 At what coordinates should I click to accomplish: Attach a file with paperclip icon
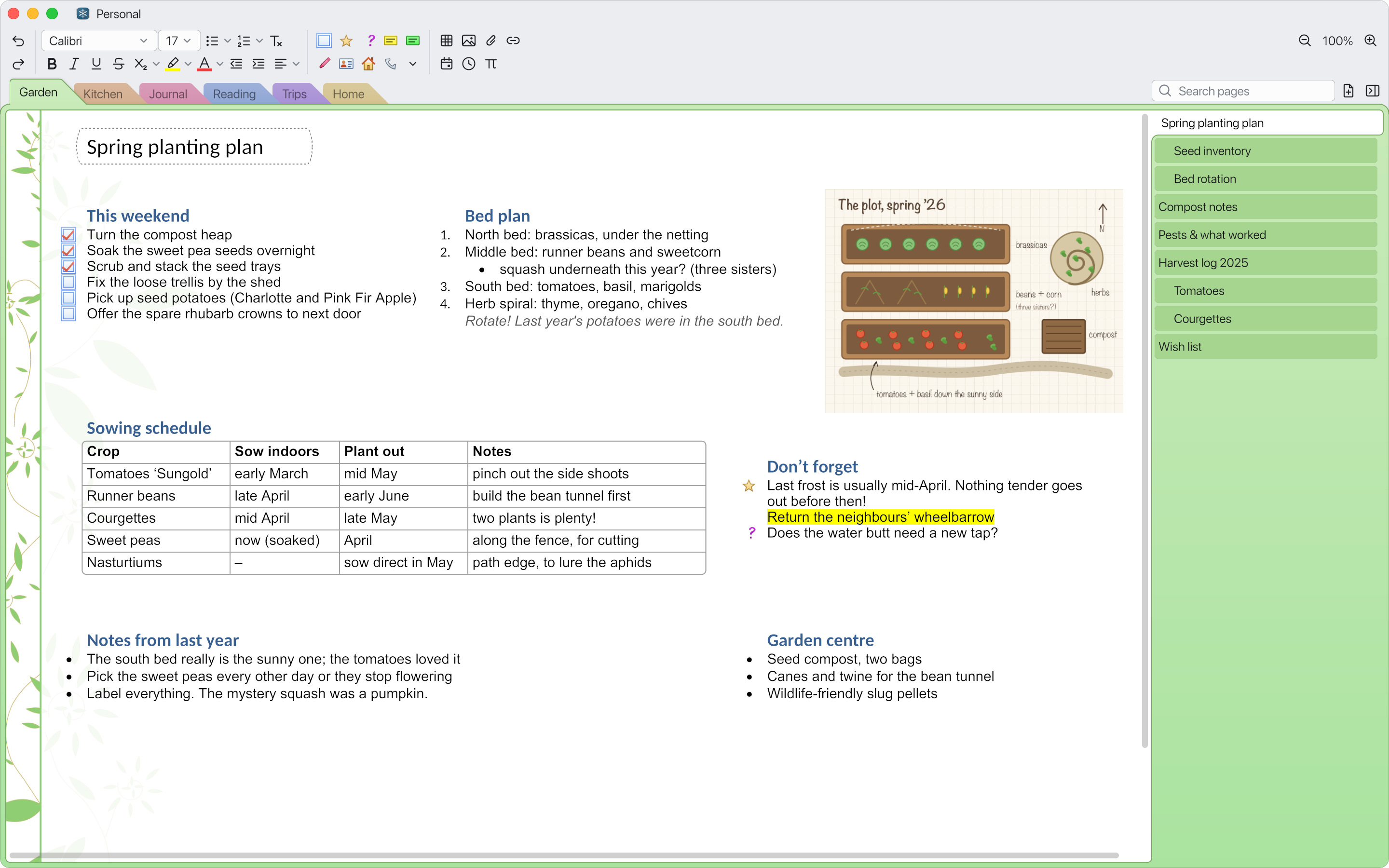pos(491,41)
